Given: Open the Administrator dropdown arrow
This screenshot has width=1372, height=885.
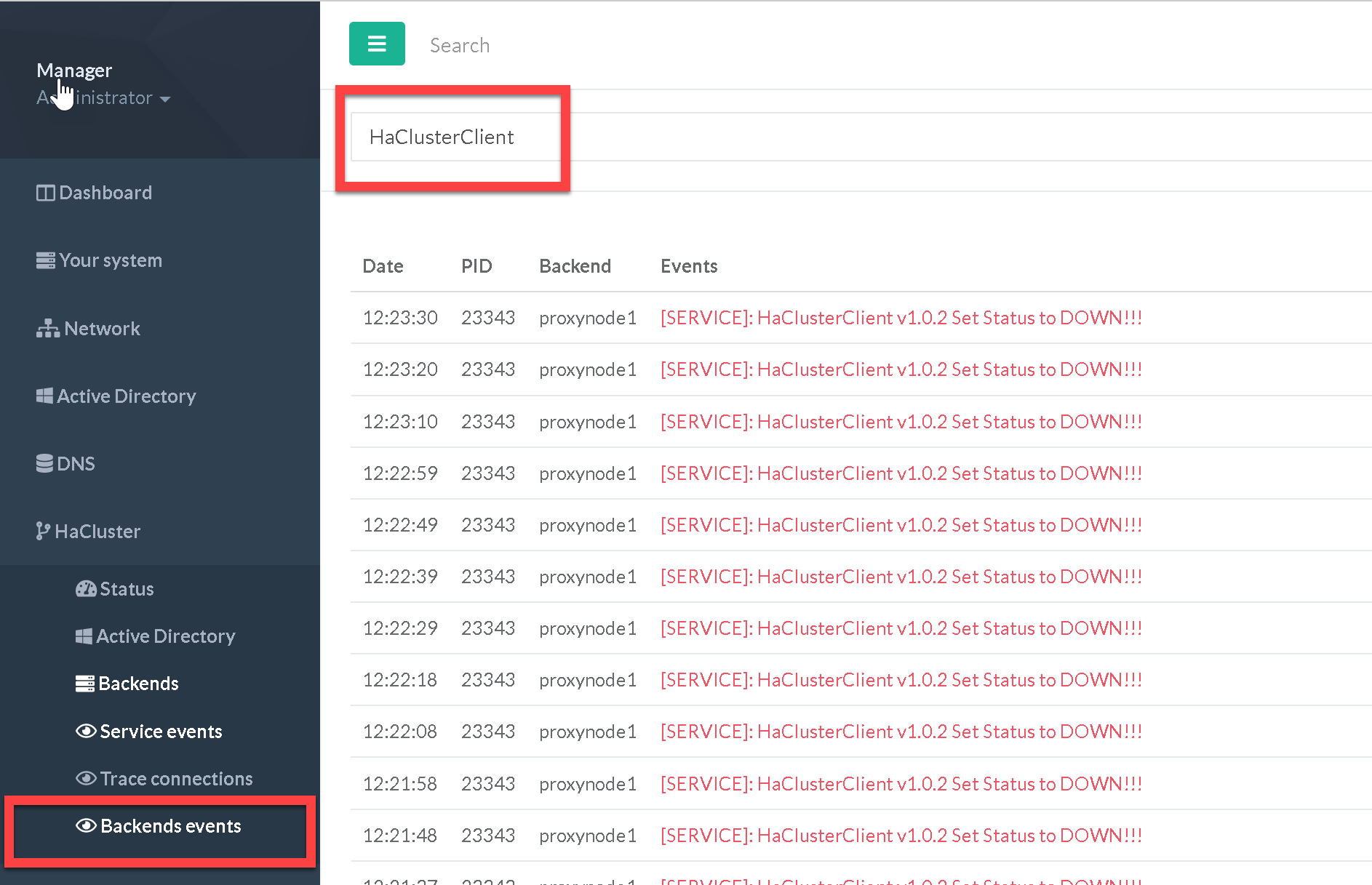Looking at the screenshot, I should click(165, 99).
